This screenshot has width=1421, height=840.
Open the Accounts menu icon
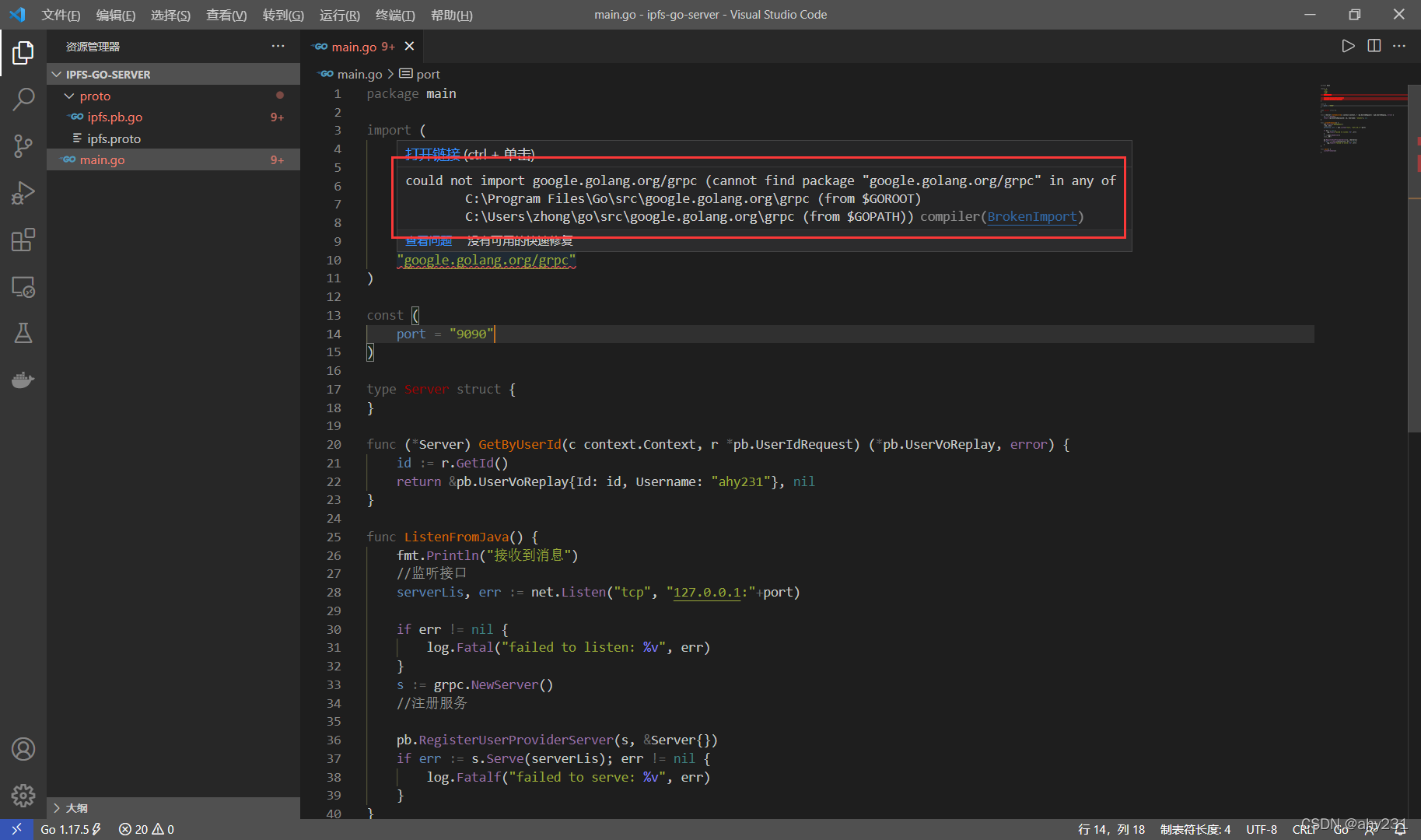[23, 749]
